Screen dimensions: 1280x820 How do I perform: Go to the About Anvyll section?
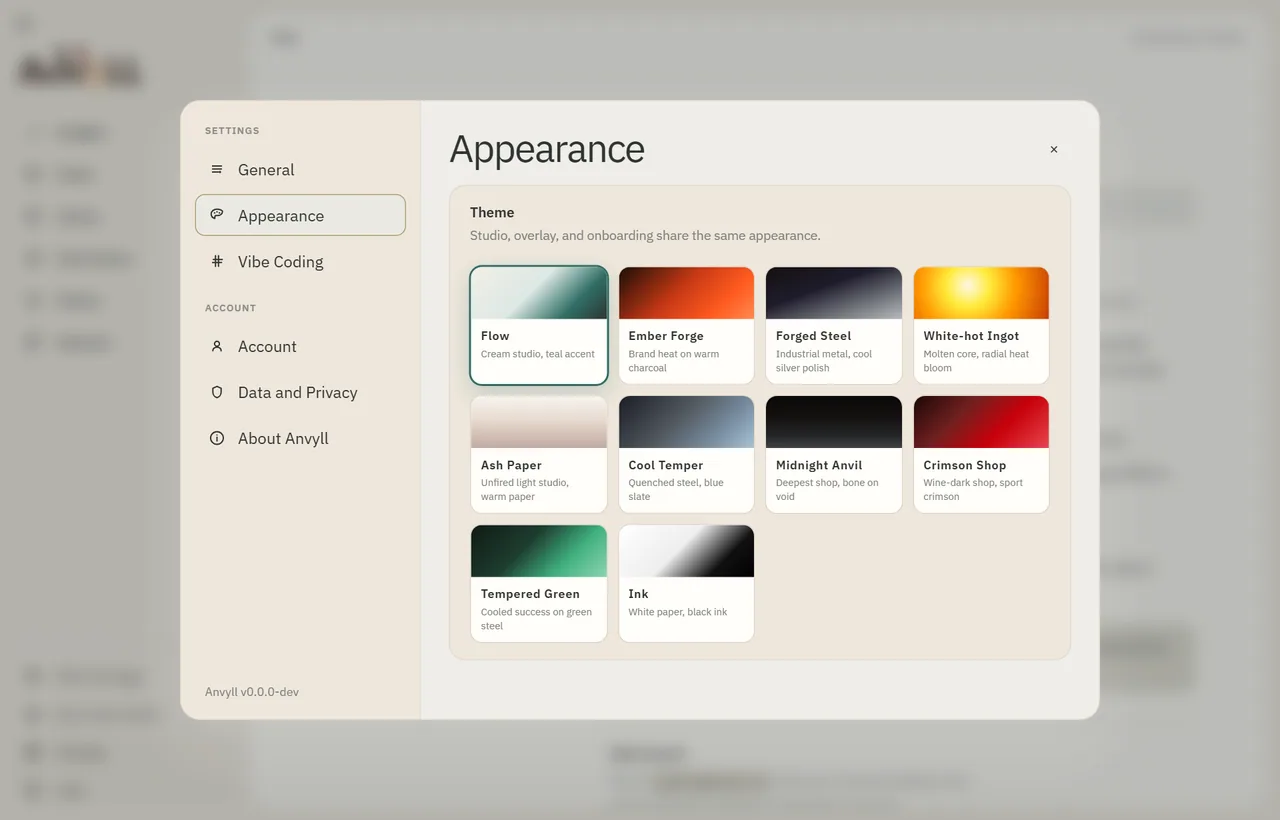click(x=300, y=438)
